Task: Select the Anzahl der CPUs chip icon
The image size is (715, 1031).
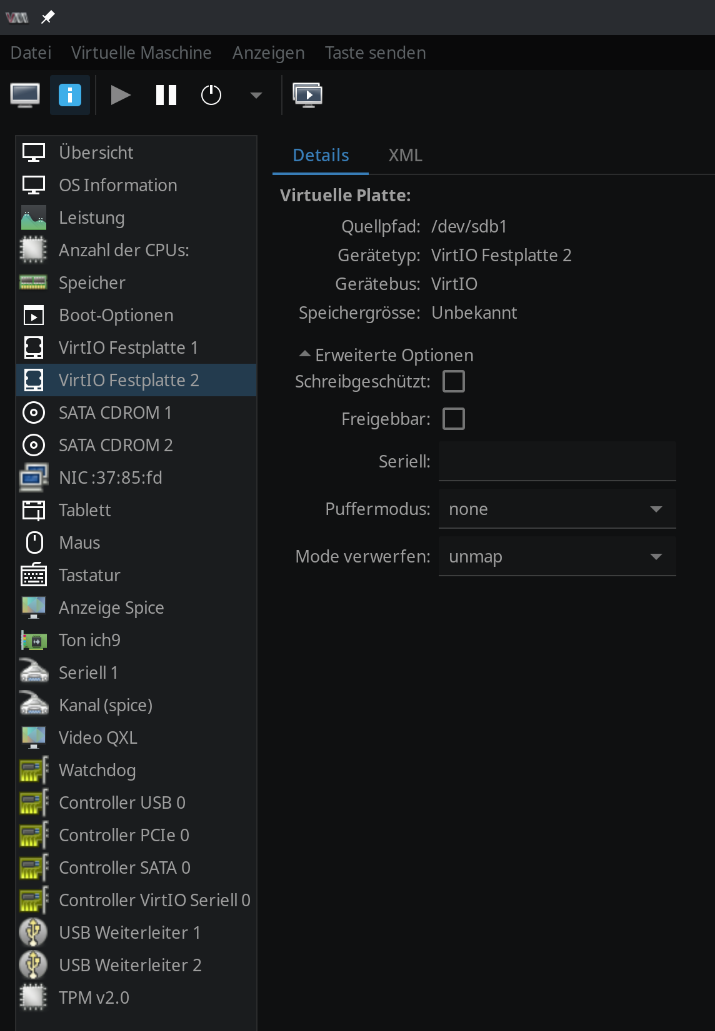Action: [x=34, y=250]
